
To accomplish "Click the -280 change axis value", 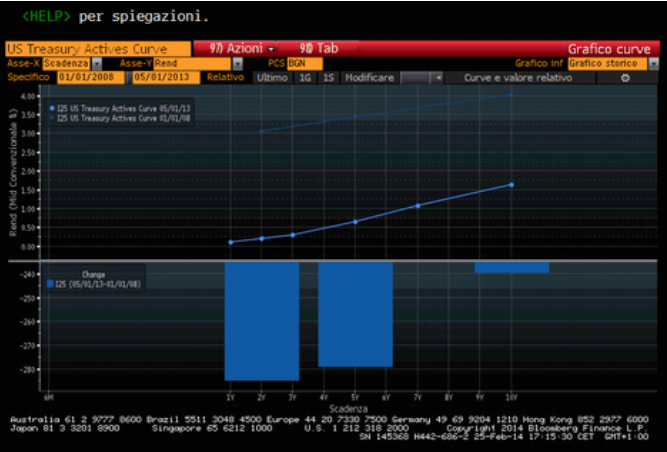I will 27,370.
